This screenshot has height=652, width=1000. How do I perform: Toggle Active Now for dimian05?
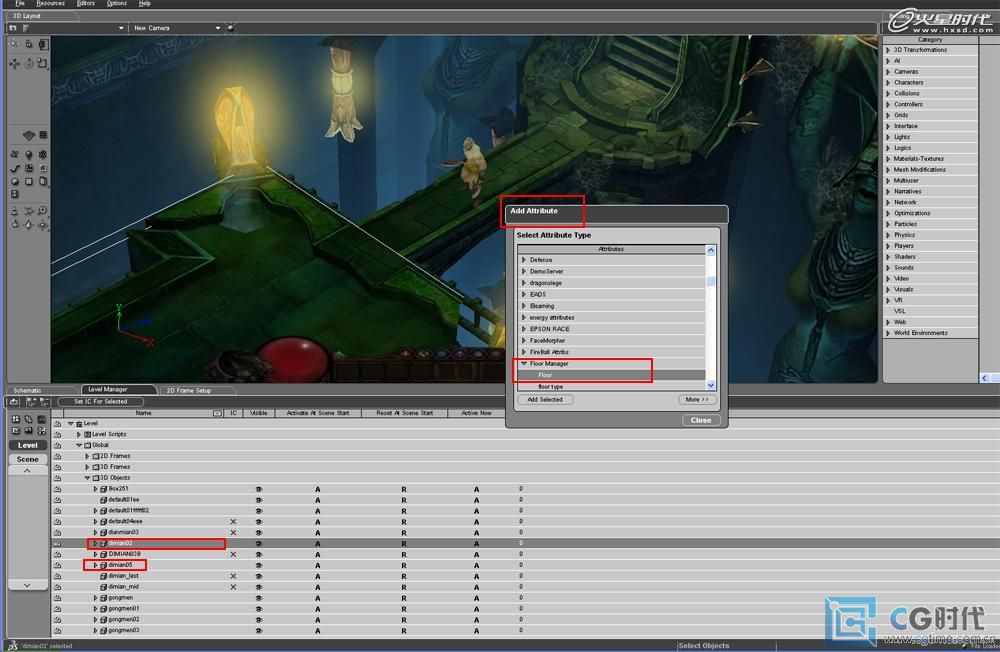(476, 565)
